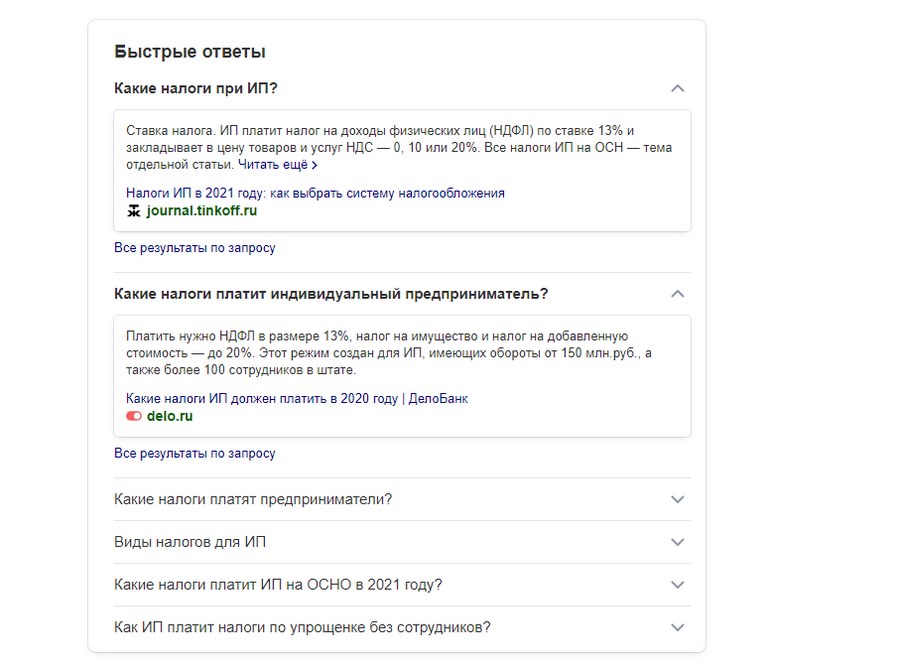Click "Как ИП платит налоги по упрощенке" question text
Image resolution: width=900 pixels, height=668 pixels.
(x=302, y=628)
